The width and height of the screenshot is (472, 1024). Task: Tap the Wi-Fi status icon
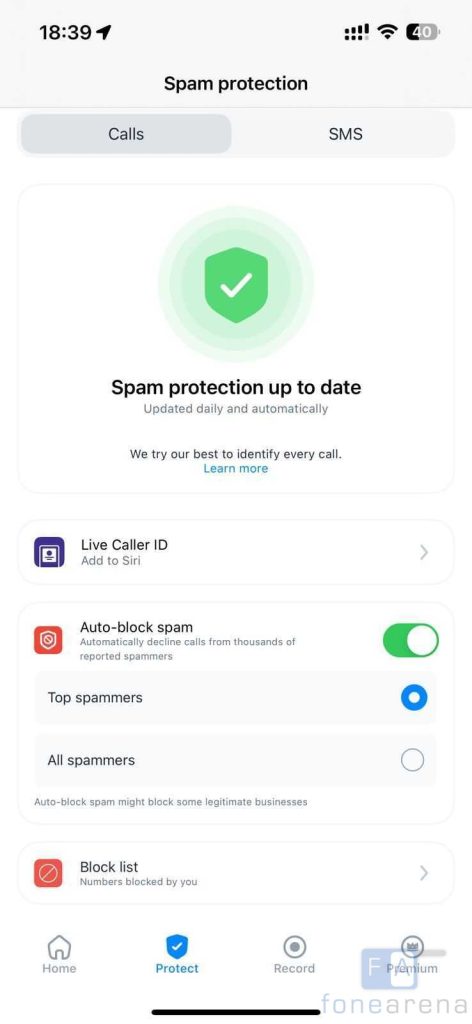click(388, 32)
